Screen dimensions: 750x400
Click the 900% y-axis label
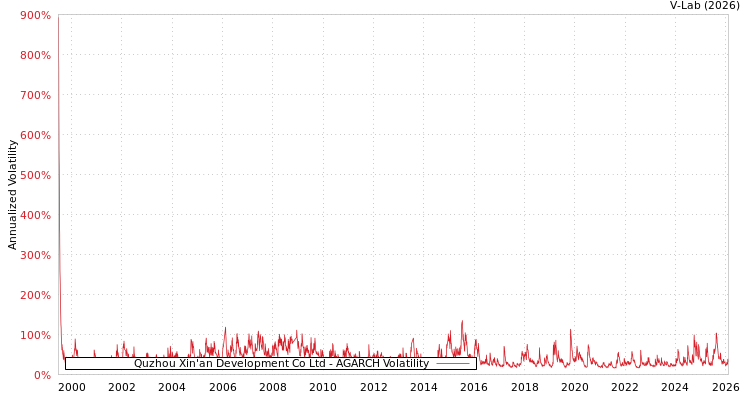pyautogui.click(x=35, y=15)
